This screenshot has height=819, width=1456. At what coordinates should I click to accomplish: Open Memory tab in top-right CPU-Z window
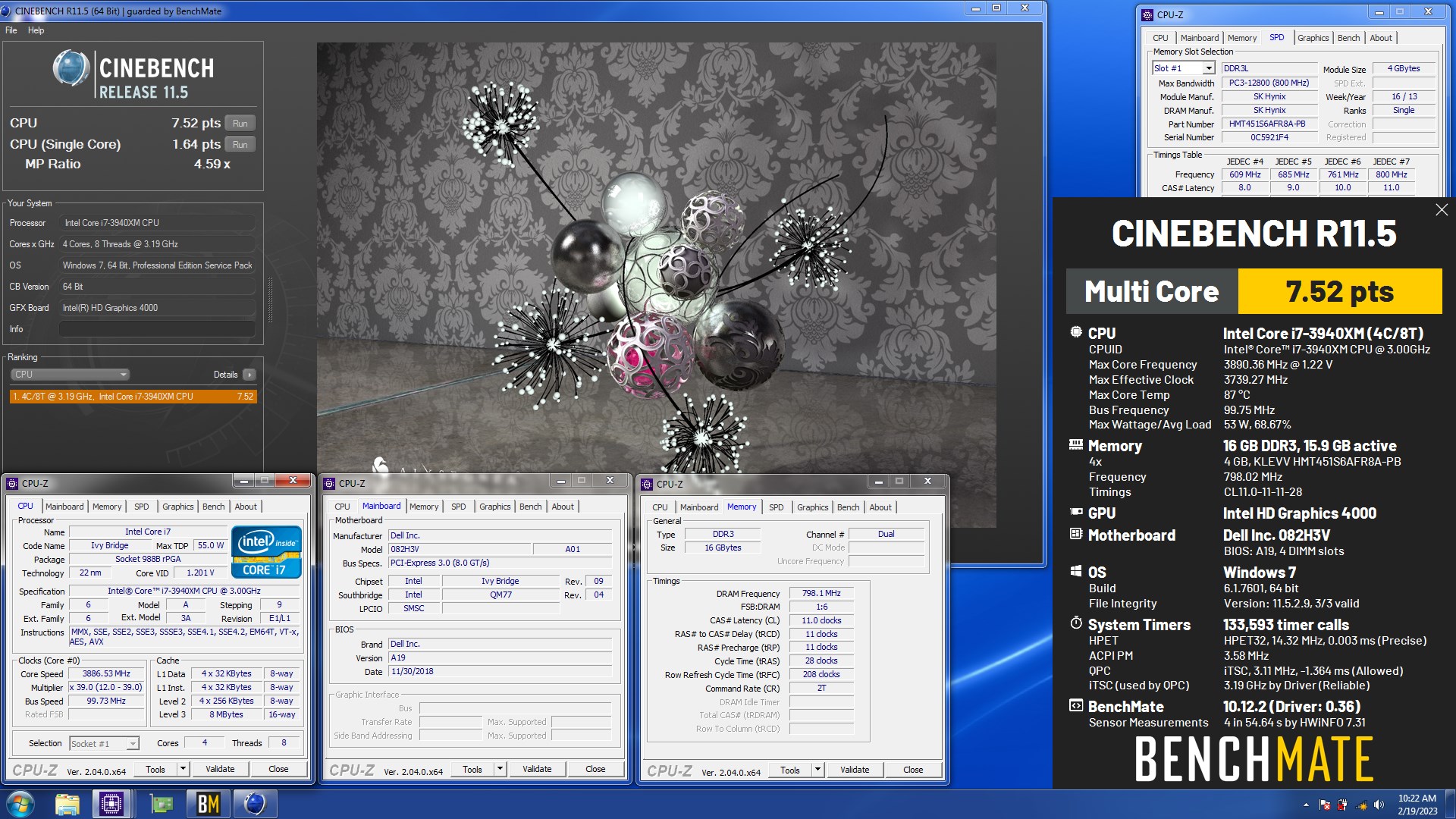click(x=1242, y=38)
